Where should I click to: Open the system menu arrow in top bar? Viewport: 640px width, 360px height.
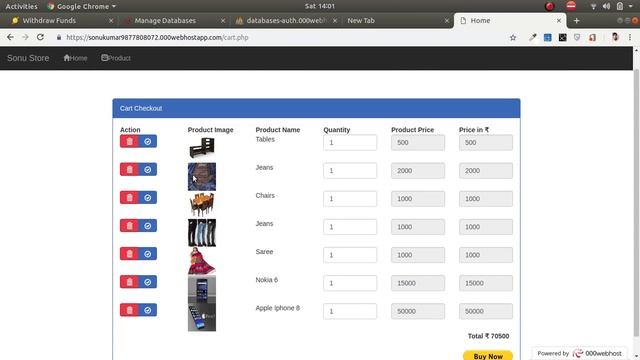(631, 6)
